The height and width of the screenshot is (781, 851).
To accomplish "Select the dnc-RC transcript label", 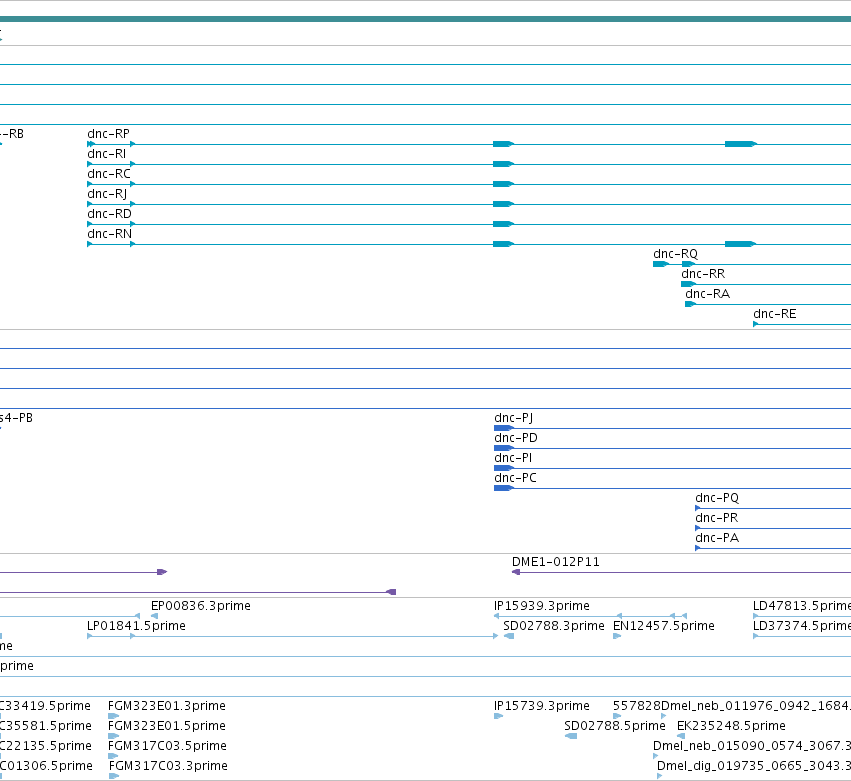I will [x=109, y=174].
